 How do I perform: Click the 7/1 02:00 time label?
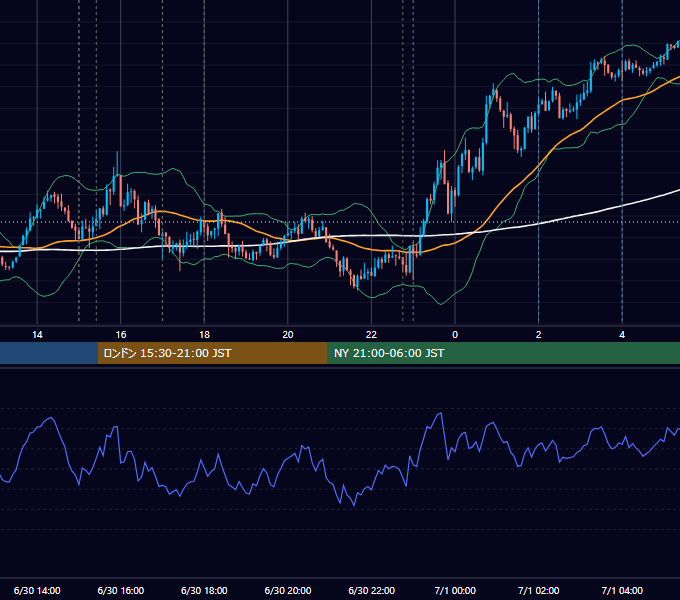click(539, 590)
